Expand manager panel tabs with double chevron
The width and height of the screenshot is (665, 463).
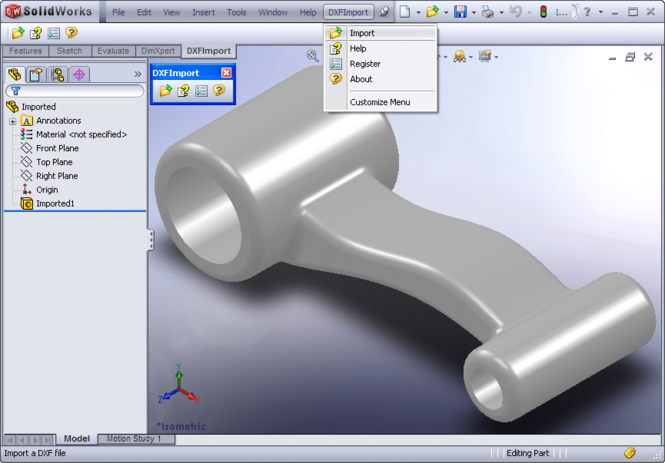pyautogui.click(x=137, y=74)
